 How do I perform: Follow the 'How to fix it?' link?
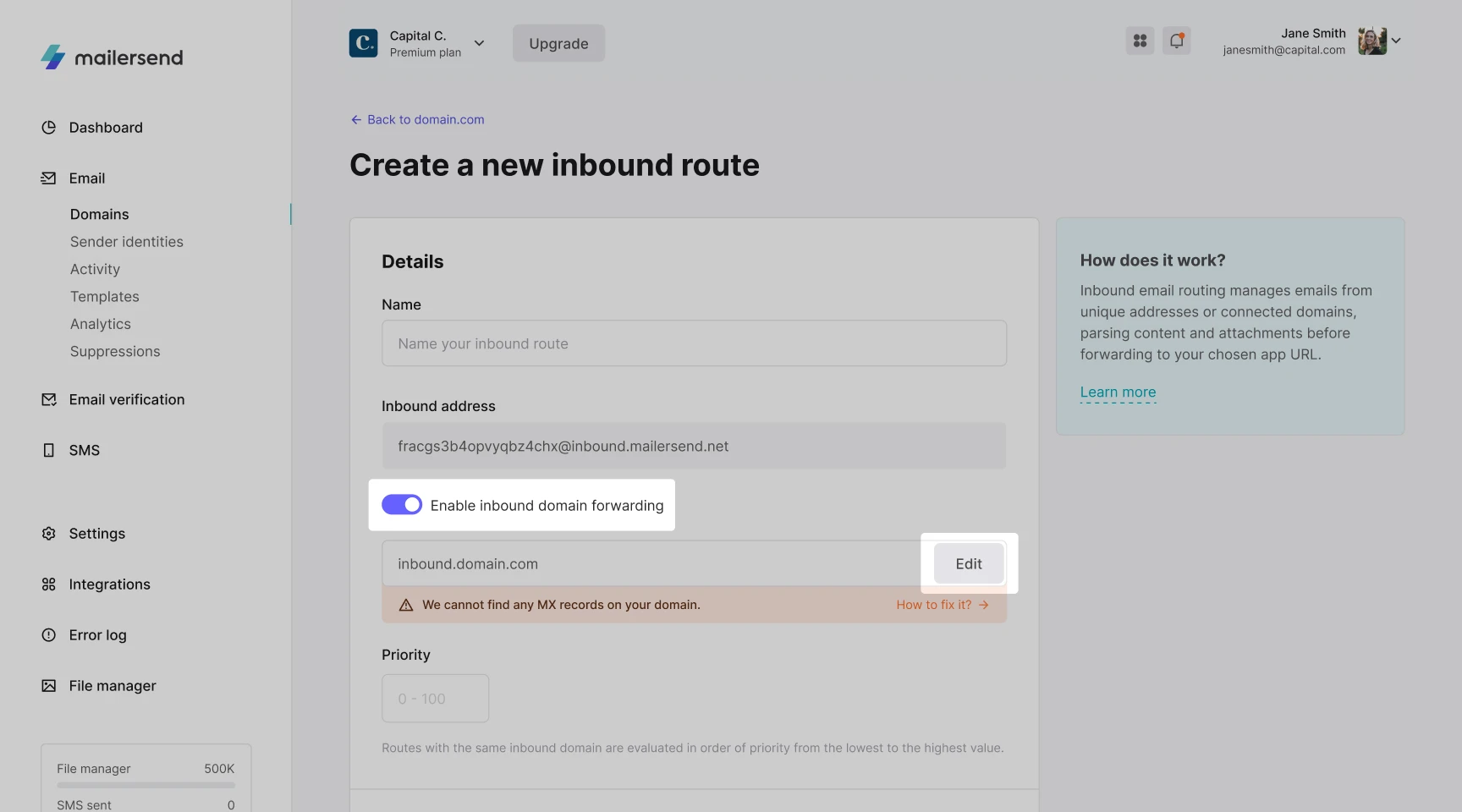[942, 605]
